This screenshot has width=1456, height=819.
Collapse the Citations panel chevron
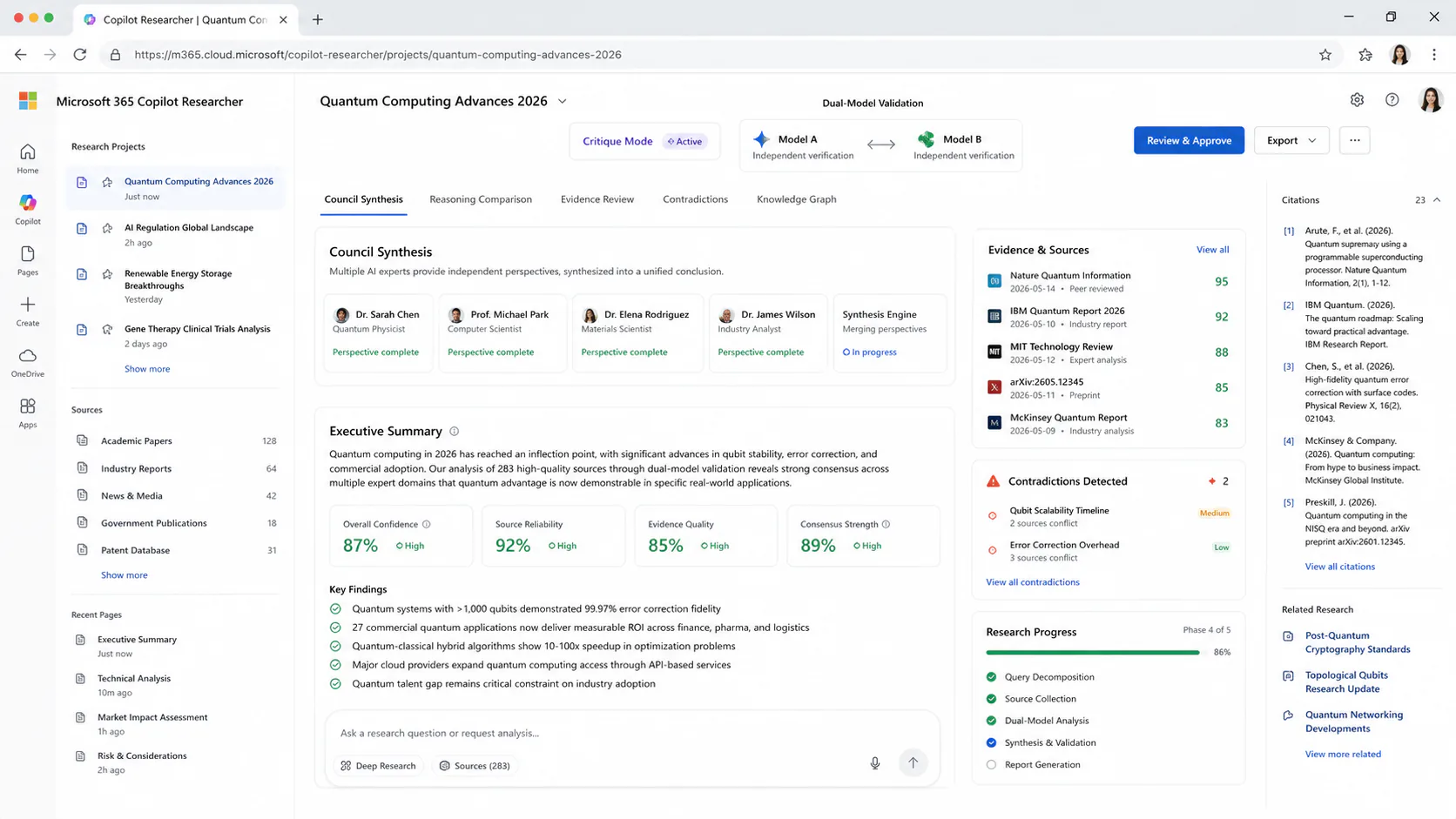tap(1437, 199)
